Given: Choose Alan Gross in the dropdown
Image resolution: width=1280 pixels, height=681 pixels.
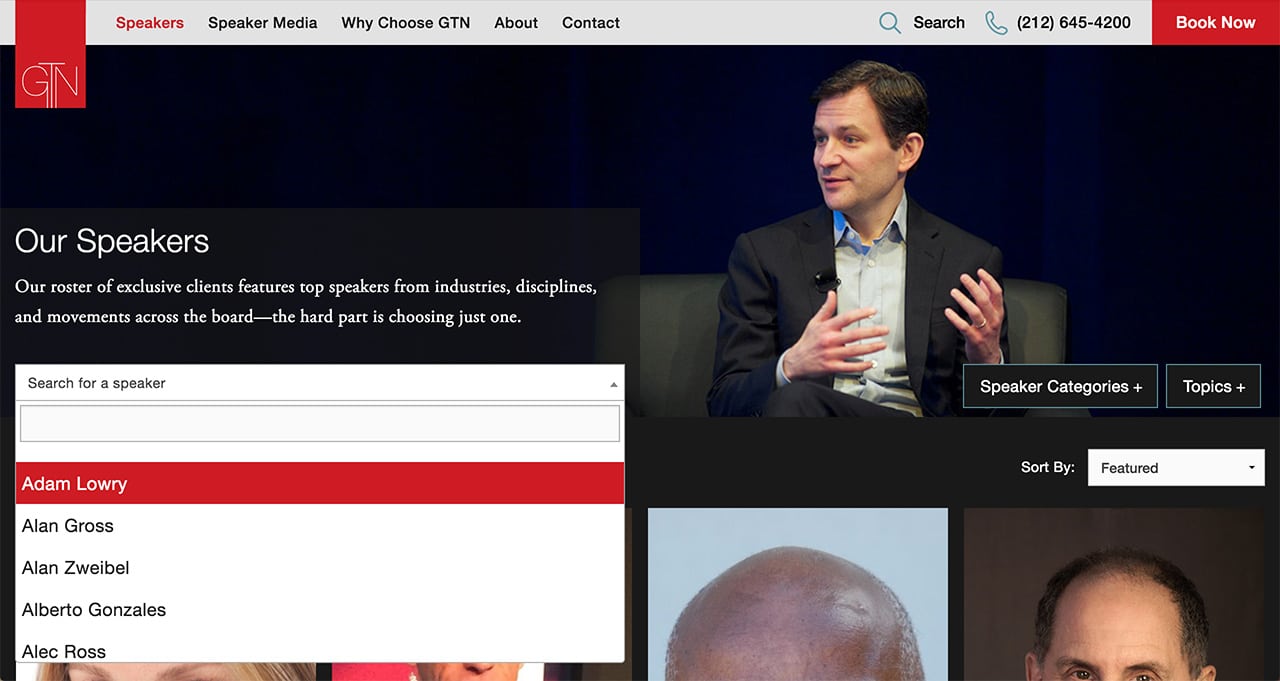Looking at the screenshot, I should click(320, 525).
